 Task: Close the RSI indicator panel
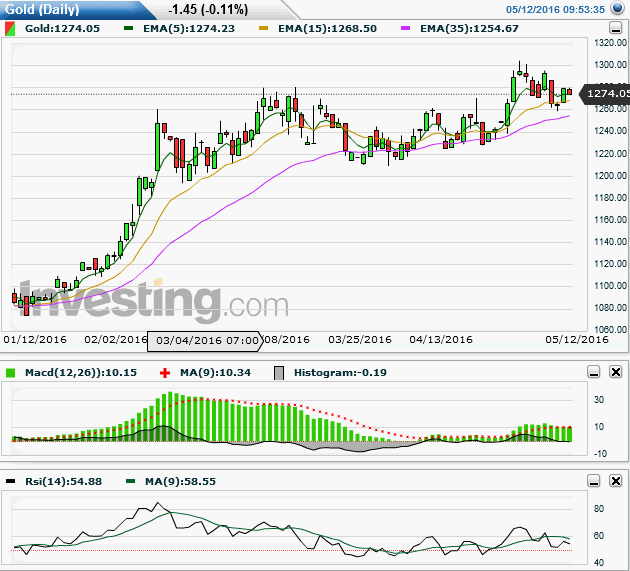tap(616, 481)
